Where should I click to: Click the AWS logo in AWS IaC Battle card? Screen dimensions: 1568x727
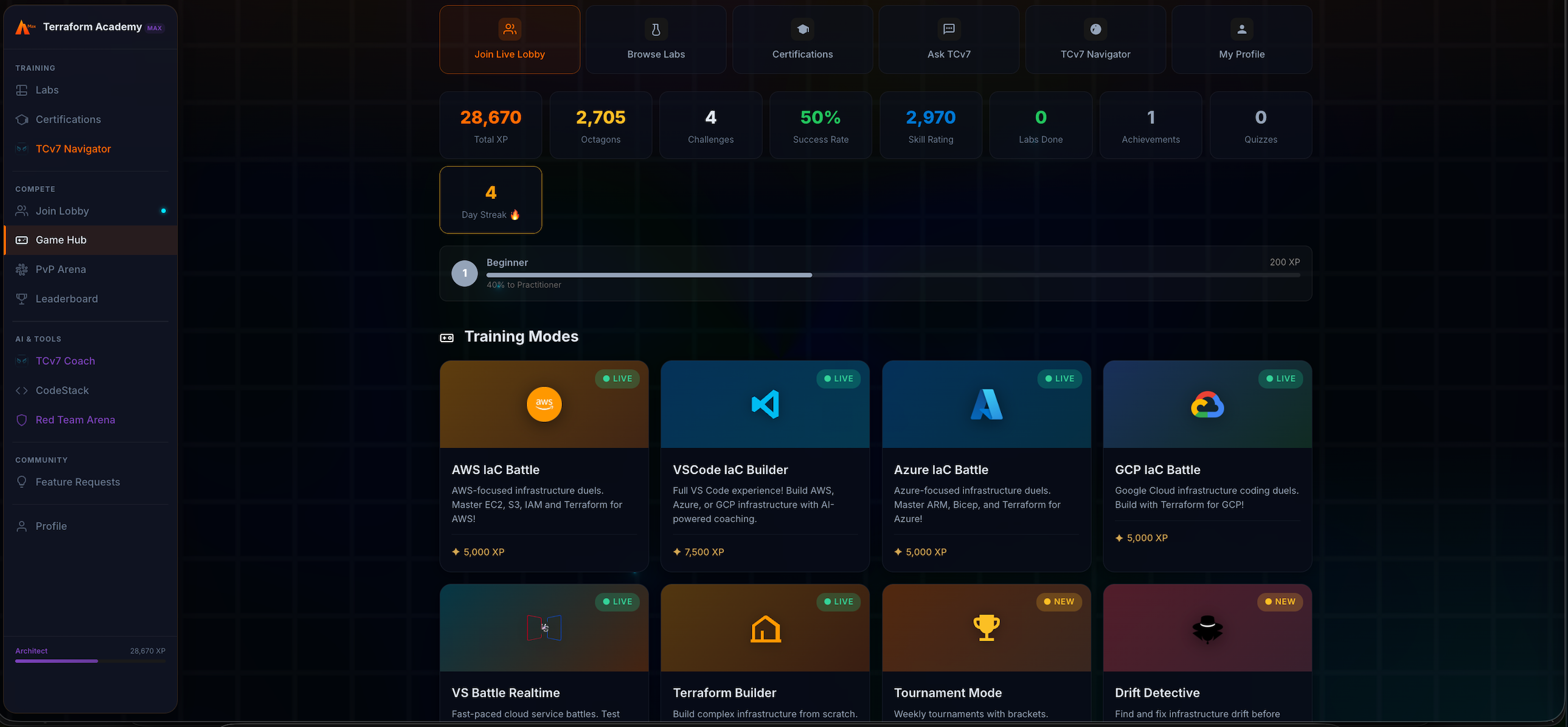pos(544,404)
